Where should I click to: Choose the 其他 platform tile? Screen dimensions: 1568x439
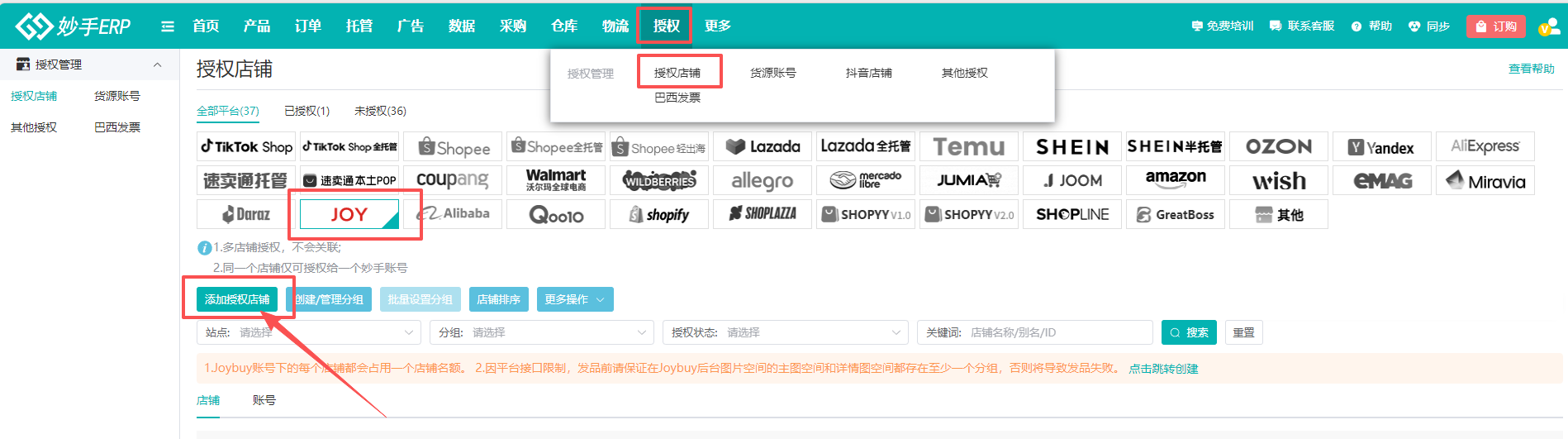point(1279,214)
